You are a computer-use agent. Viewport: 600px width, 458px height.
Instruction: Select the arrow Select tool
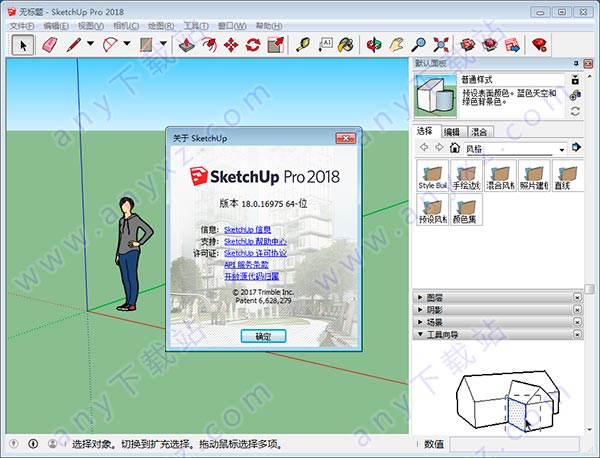click(23, 45)
